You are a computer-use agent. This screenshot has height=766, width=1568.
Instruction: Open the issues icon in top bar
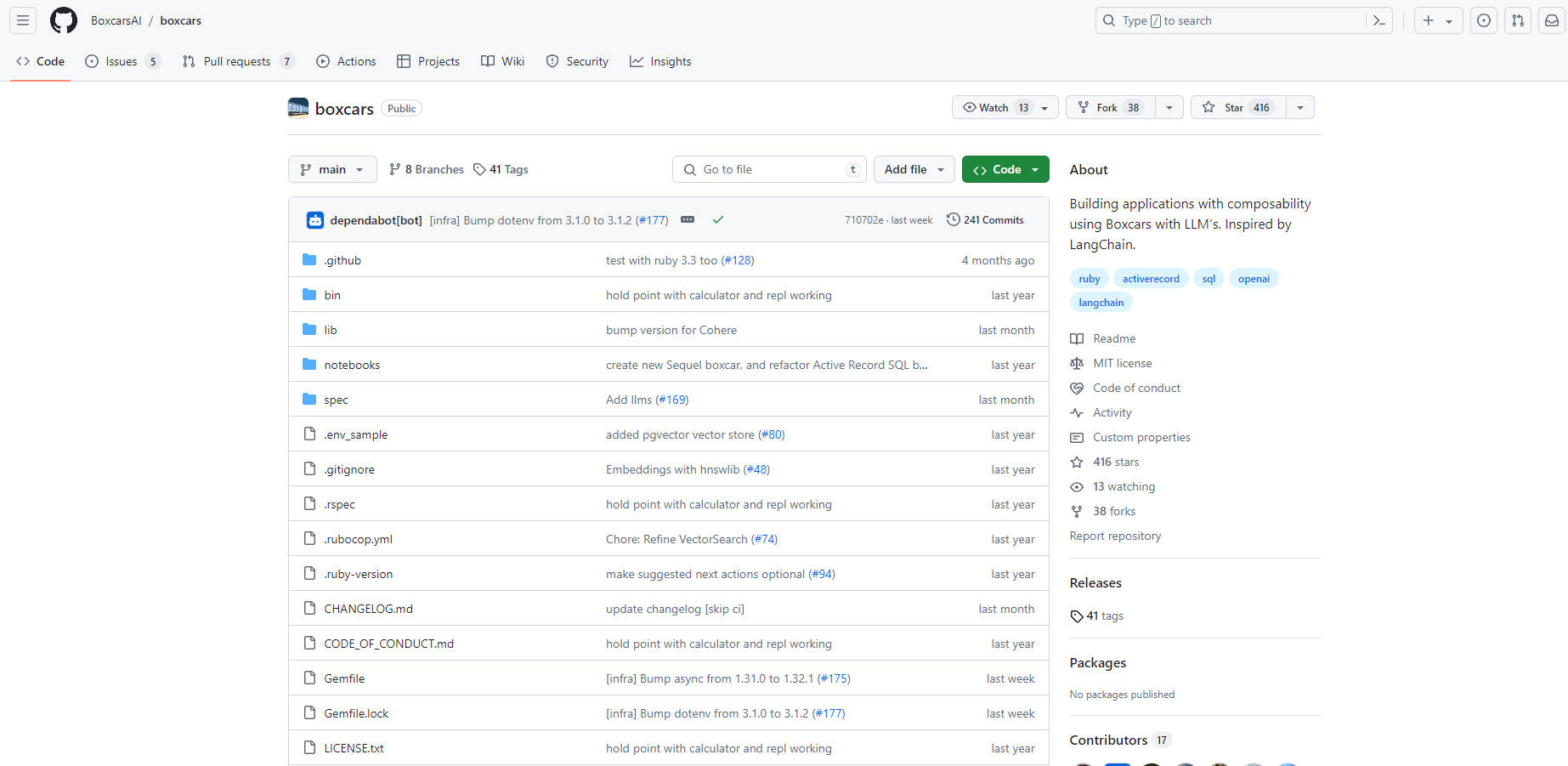pos(1483,20)
